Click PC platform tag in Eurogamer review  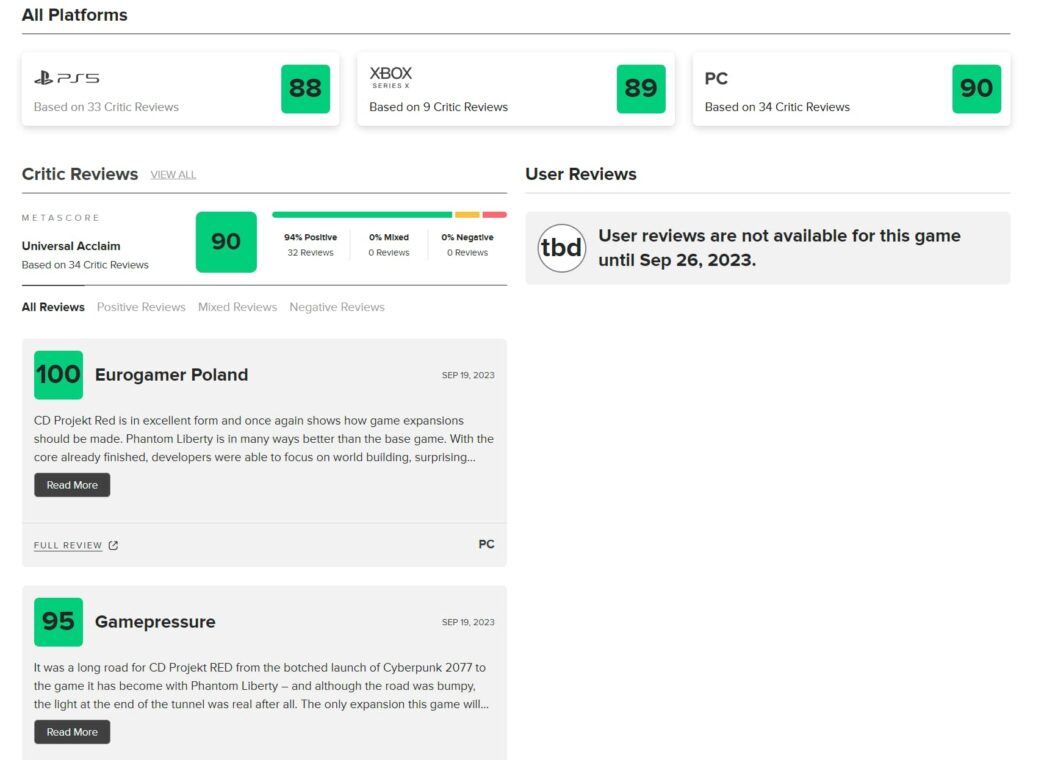coord(487,545)
